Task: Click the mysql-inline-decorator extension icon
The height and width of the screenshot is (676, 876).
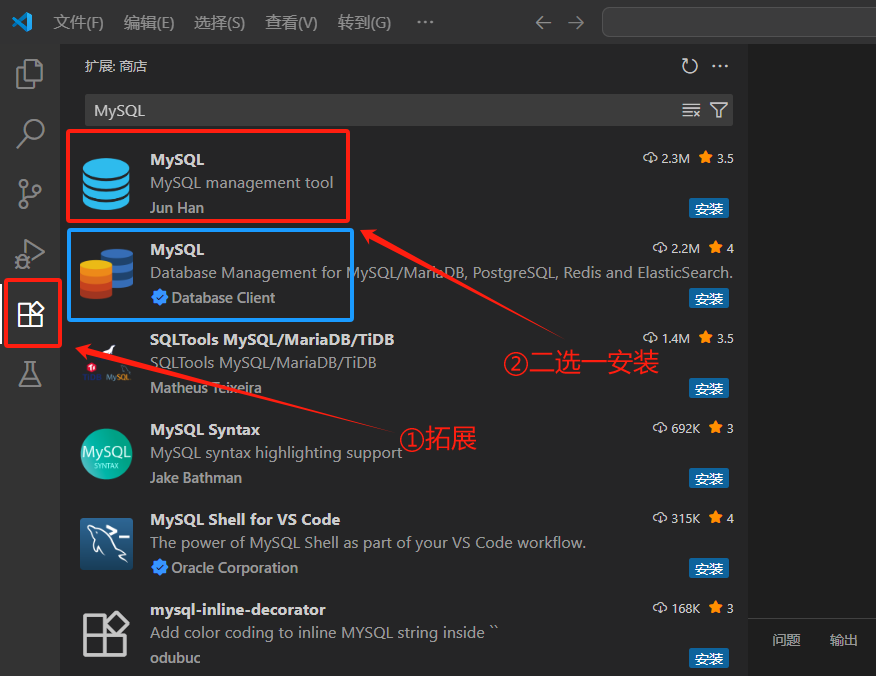Action: 106,634
